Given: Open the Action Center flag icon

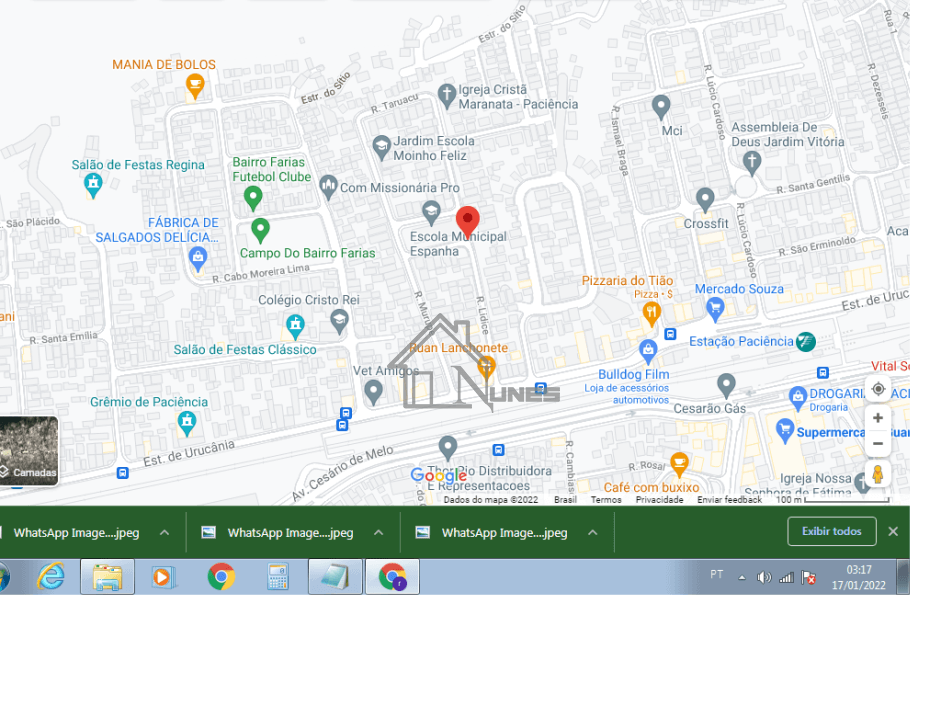Looking at the screenshot, I should point(808,578).
